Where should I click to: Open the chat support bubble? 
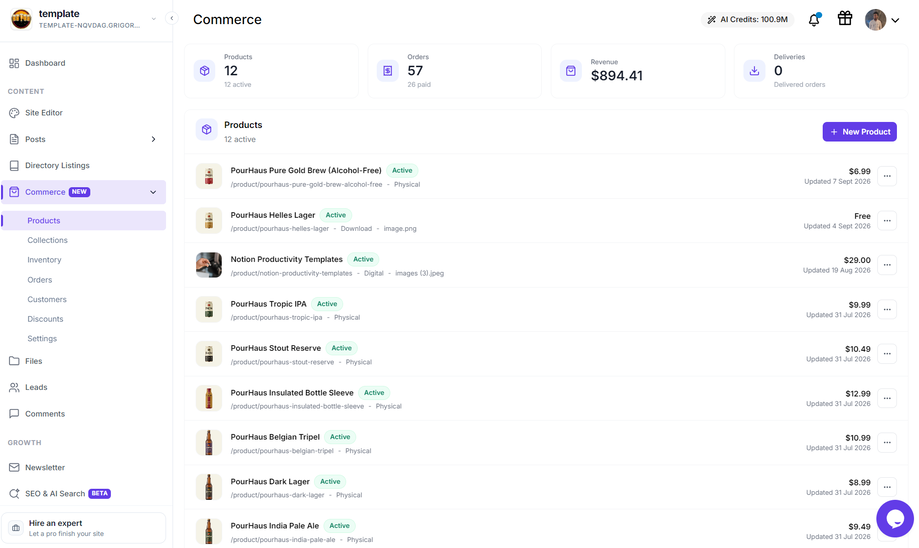click(894, 518)
